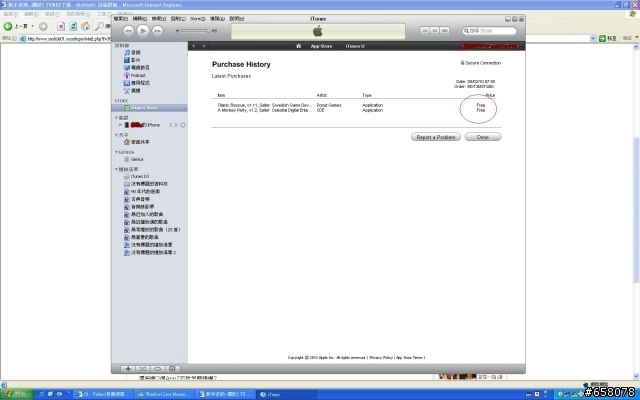Toggle shuffle button at bottom
Image resolution: width=640 pixels, height=400 pixels.
pyautogui.click(x=142, y=369)
